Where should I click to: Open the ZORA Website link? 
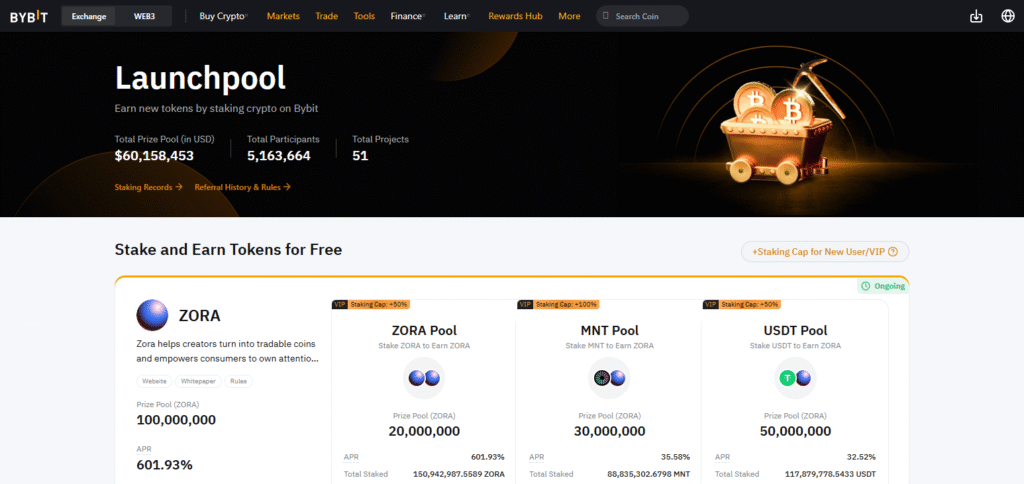pyautogui.click(x=155, y=381)
